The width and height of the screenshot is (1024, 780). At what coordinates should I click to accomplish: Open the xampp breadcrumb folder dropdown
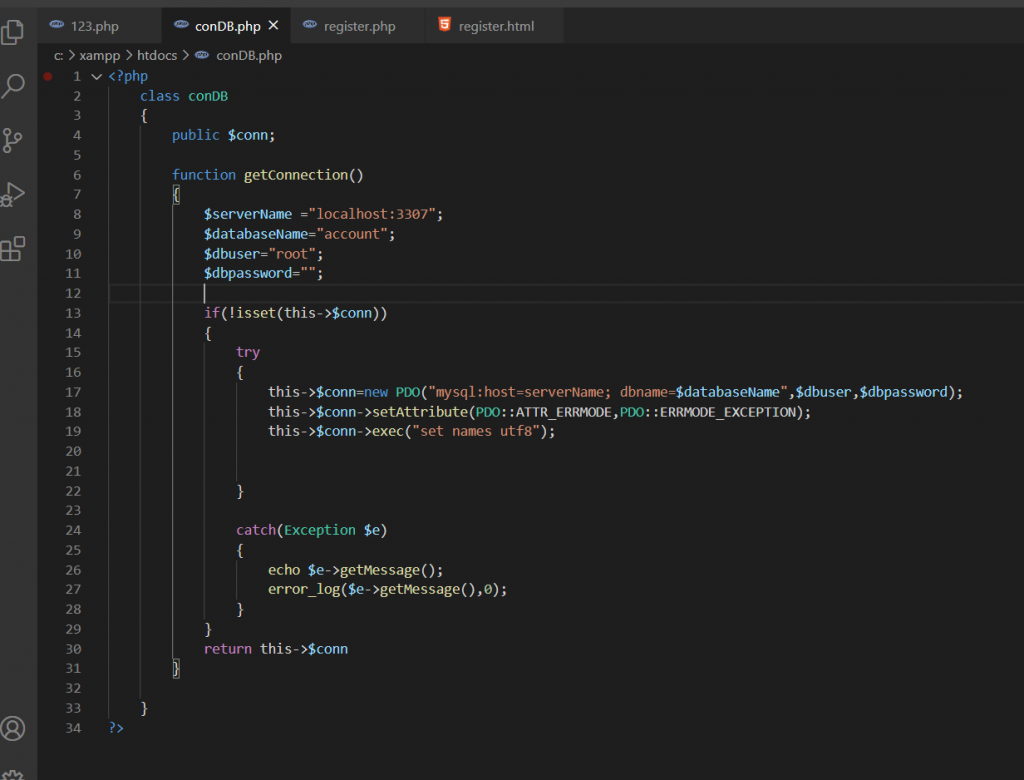pyautogui.click(x=100, y=56)
